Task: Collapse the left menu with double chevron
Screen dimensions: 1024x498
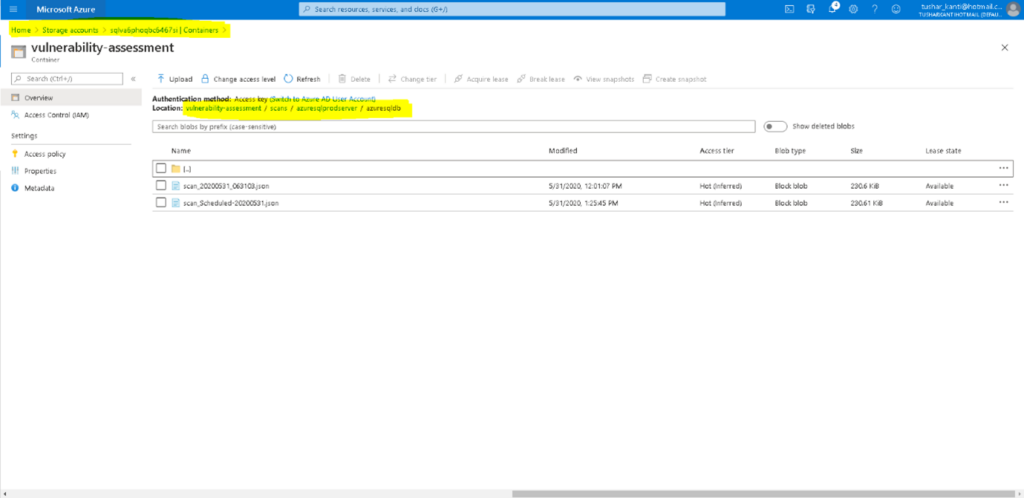Action: [133, 78]
